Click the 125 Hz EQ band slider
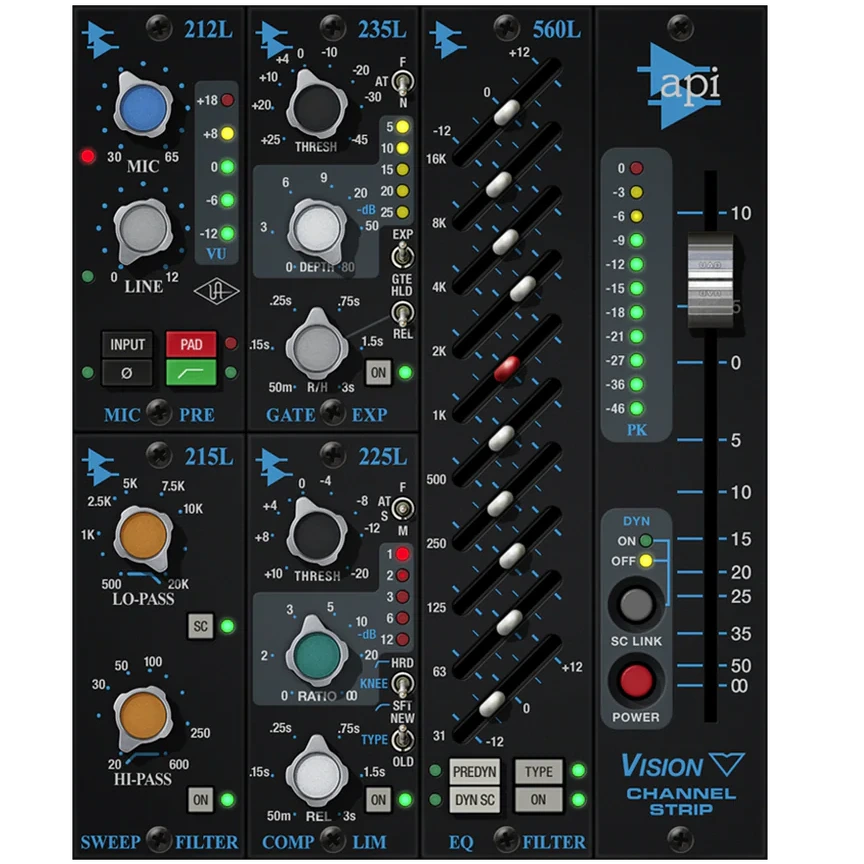The height and width of the screenshot is (864, 864). pos(511,555)
